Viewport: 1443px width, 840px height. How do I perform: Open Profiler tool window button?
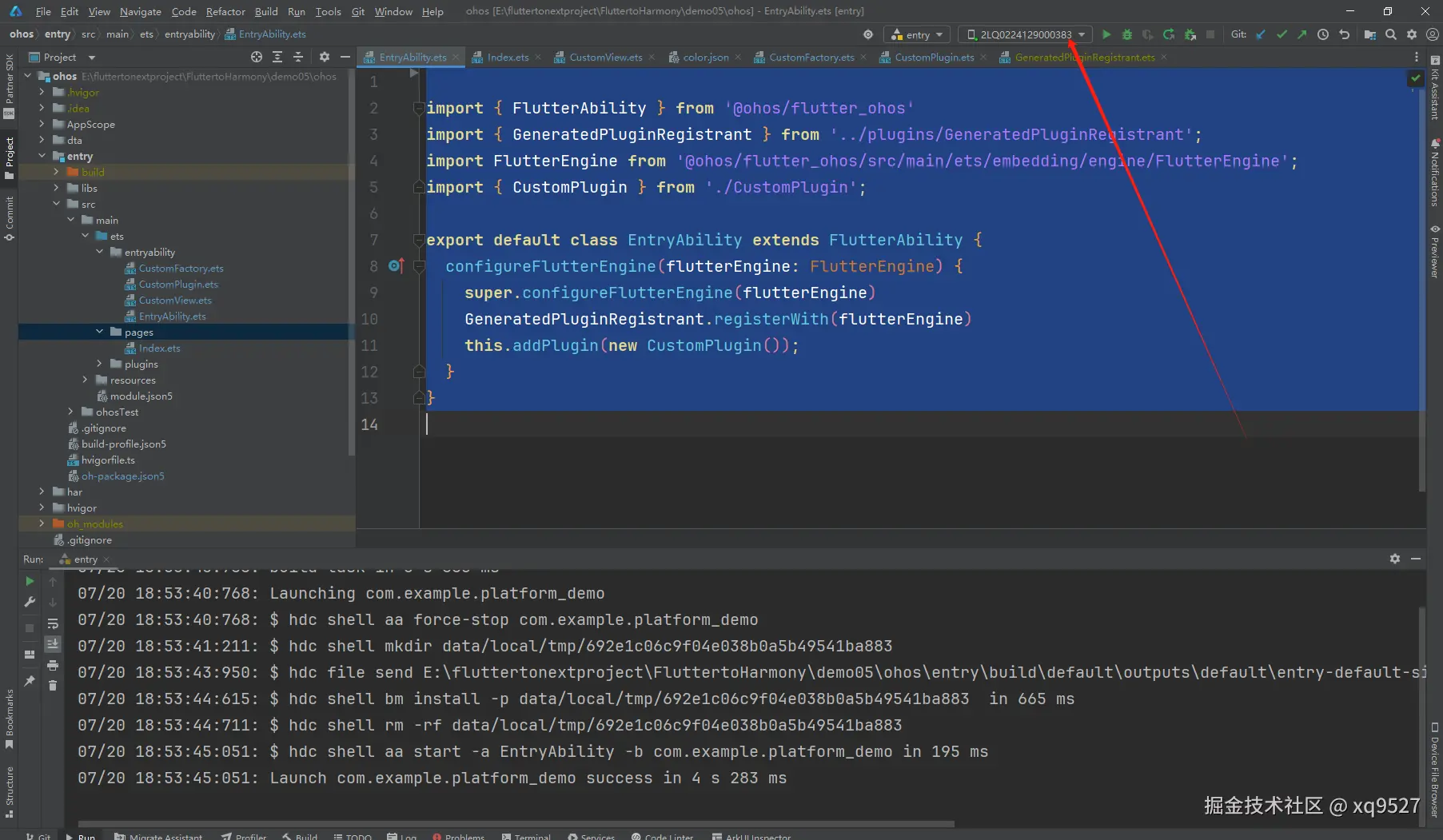[x=244, y=836]
